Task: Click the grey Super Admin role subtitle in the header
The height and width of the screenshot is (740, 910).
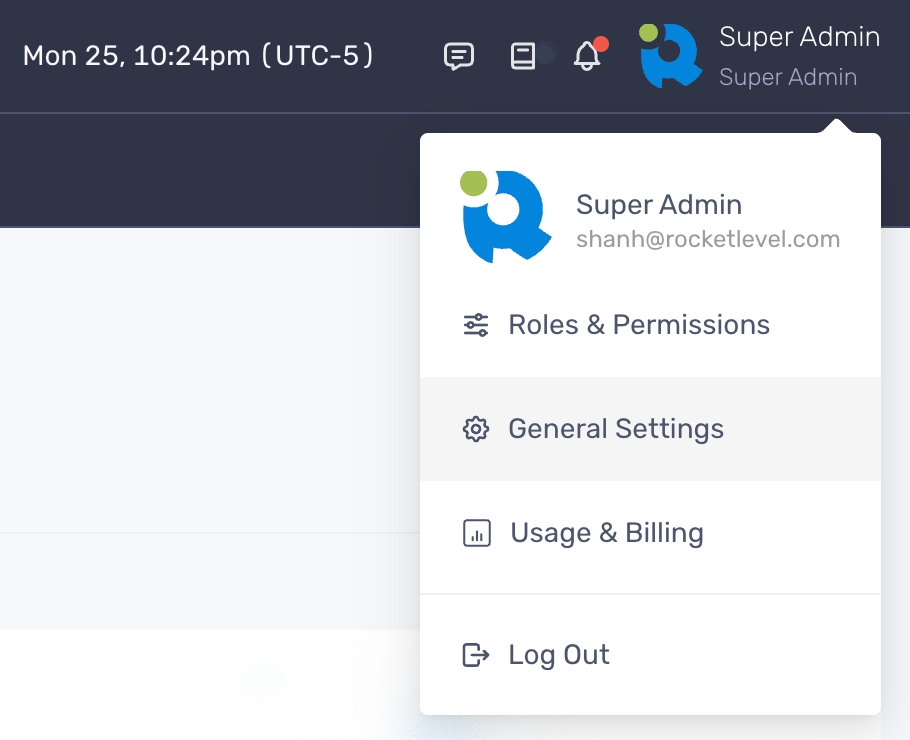Action: [788, 77]
